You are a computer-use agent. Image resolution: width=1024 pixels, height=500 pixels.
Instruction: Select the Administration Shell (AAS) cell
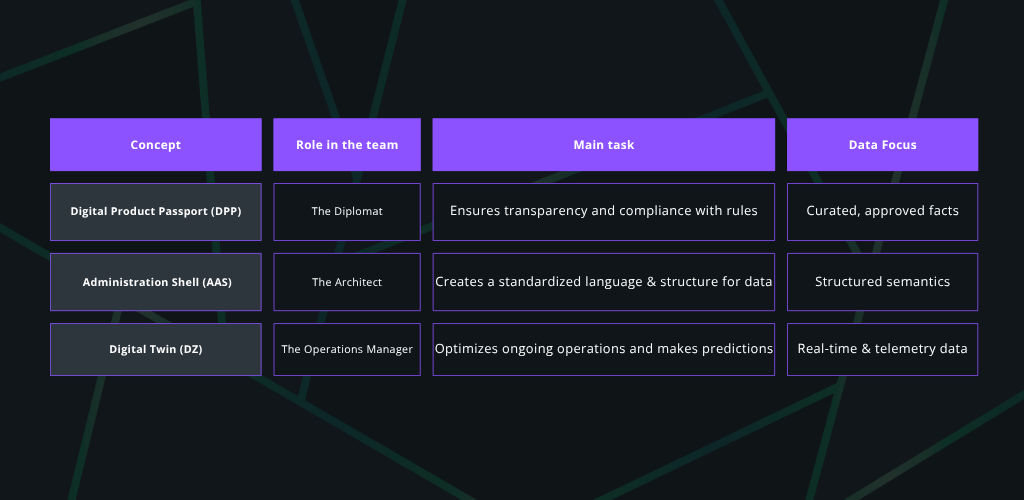coord(155,282)
